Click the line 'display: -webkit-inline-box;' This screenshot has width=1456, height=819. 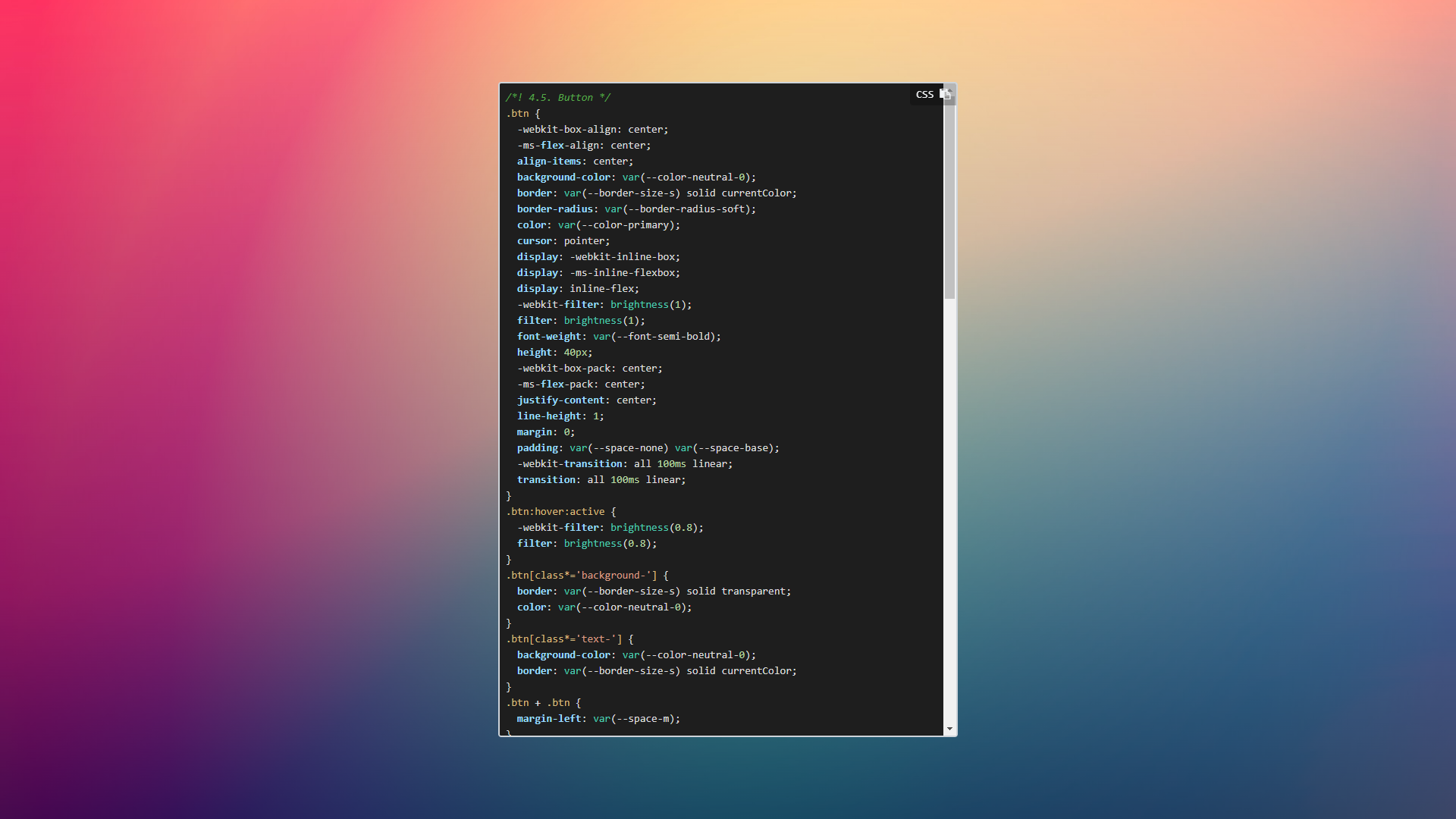[598, 257]
